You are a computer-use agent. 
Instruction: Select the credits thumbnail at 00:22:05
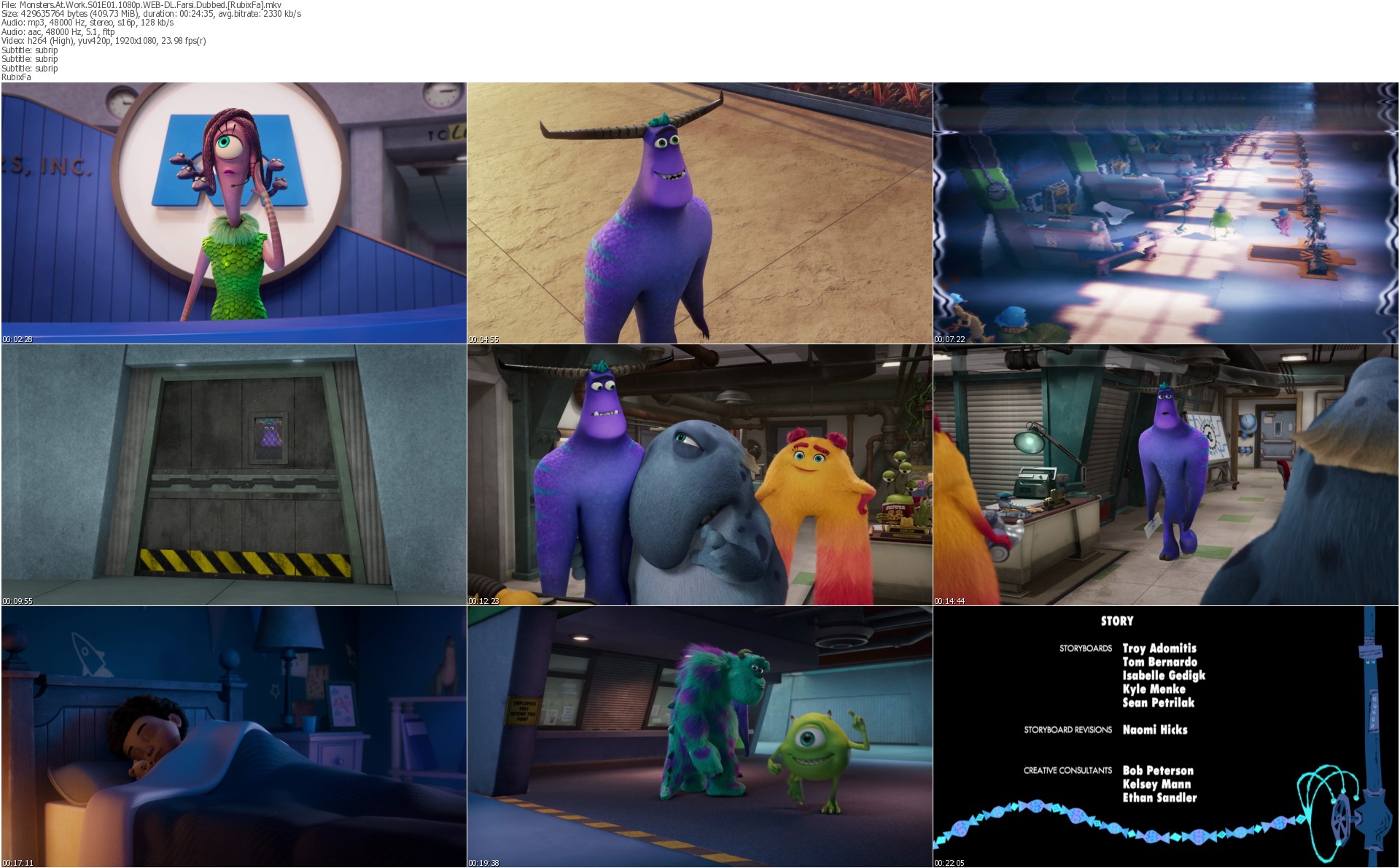click(x=1166, y=737)
